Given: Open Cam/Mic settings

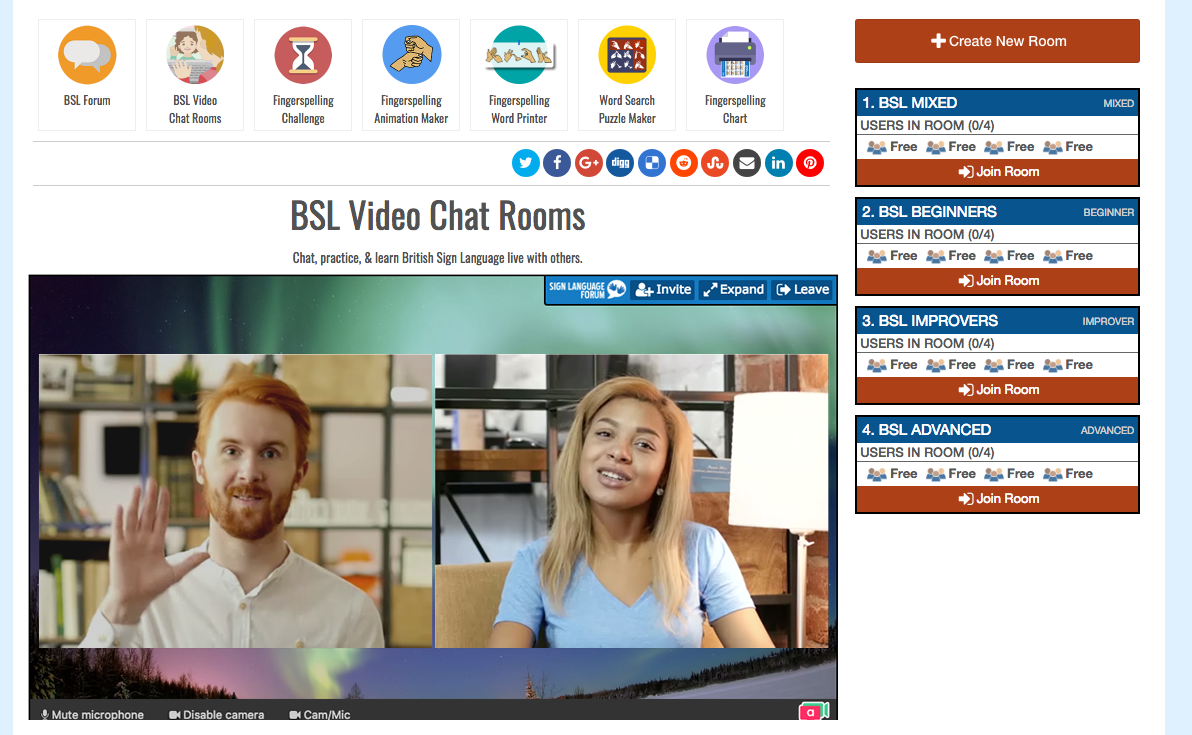Looking at the screenshot, I should pyautogui.click(x=320, y=715).
